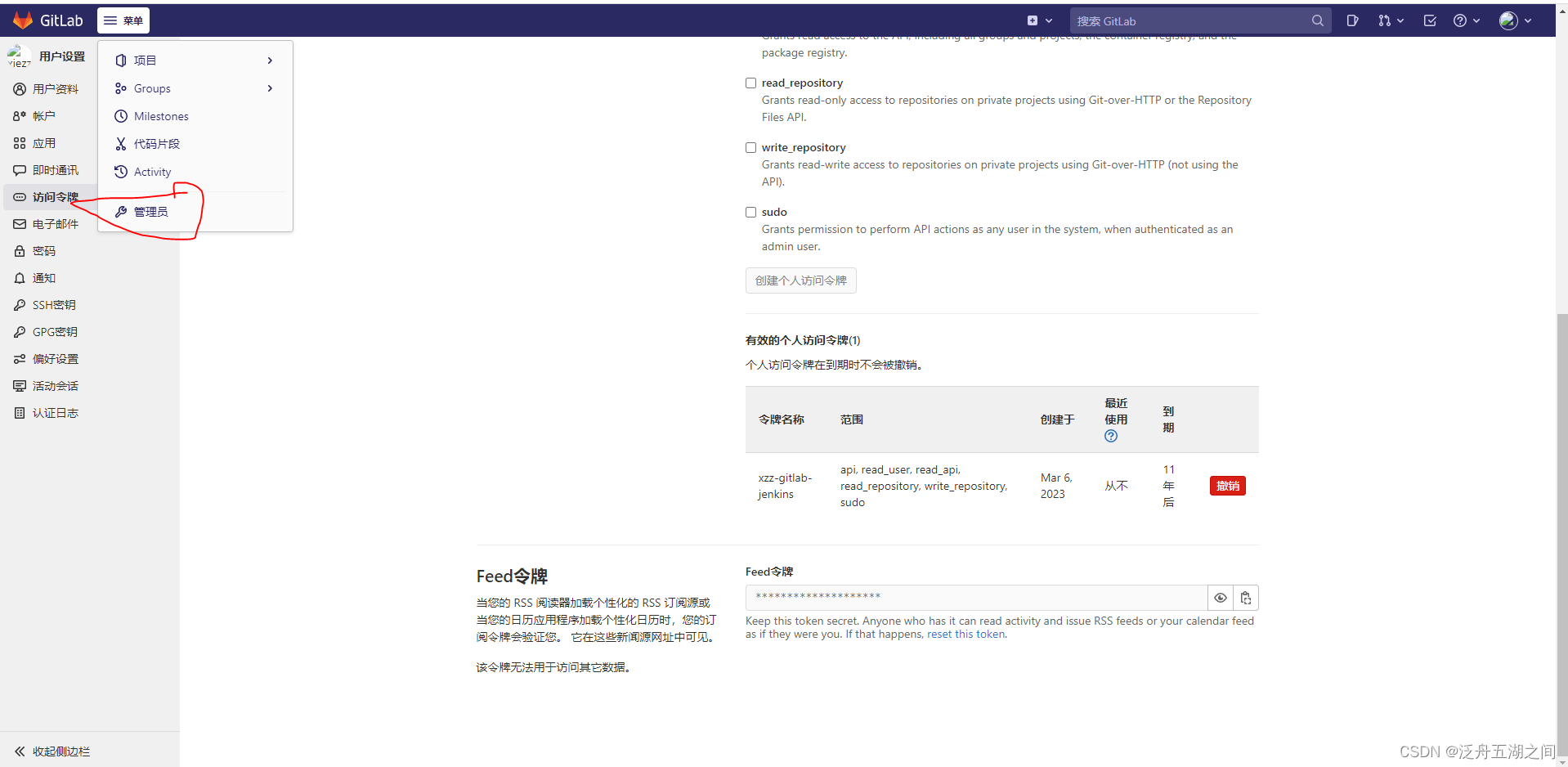Select 项目 in the menu

(195, 61)
